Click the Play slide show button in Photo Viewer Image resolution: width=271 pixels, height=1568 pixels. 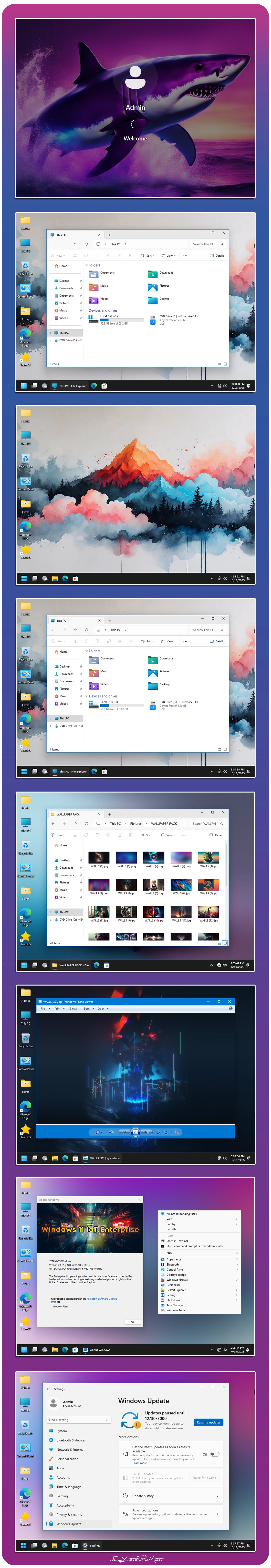(x=135, y=1132)
